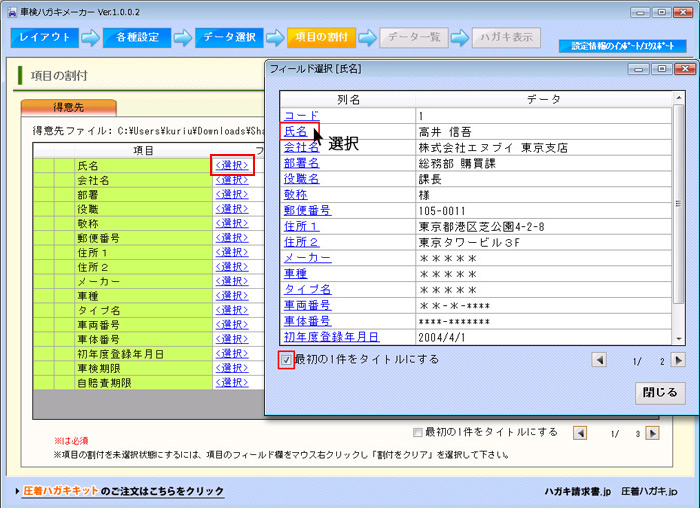The image size is (700, 508).
Task: Click the <選択> link for 敬称
Action: click(232, 223)
